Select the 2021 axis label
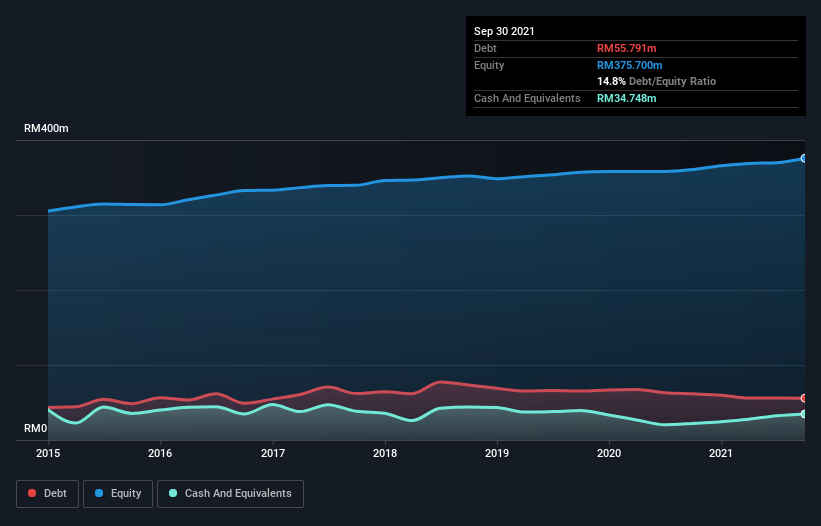Image resolution: width=821 pixels, height=526 pixels. [721, 453]
